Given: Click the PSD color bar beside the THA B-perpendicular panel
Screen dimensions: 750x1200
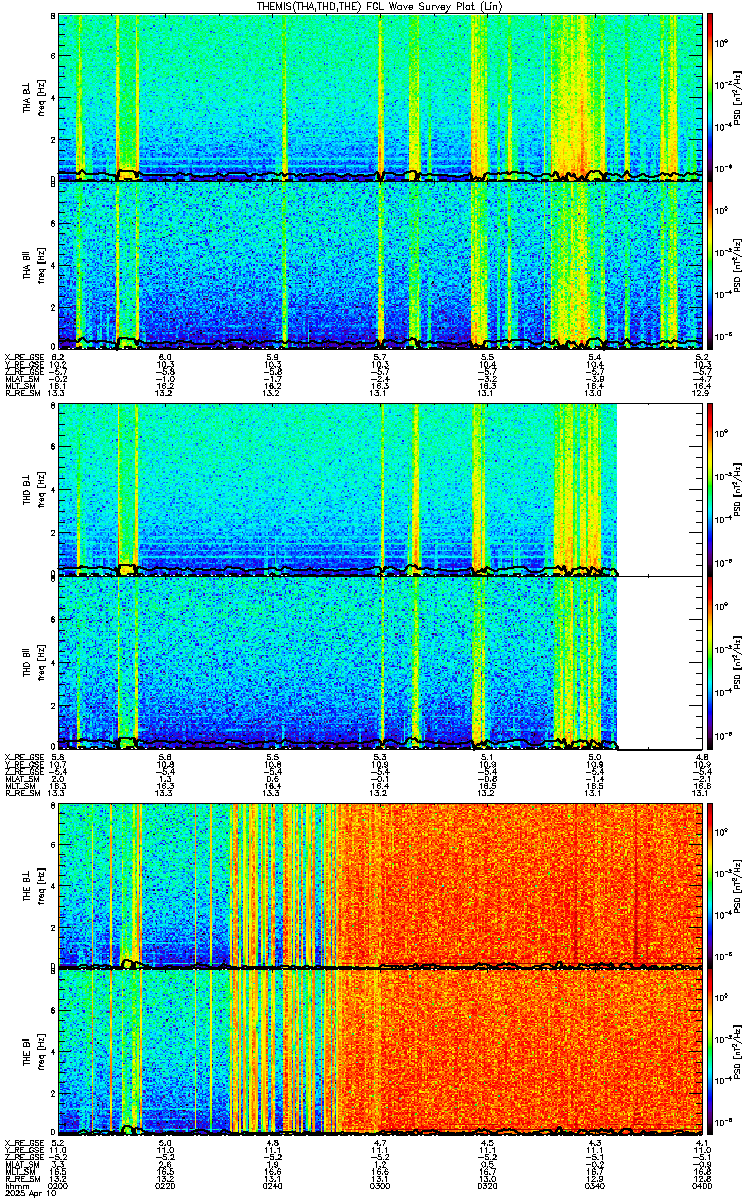Looking at the screenshot, I should (711, 97).
